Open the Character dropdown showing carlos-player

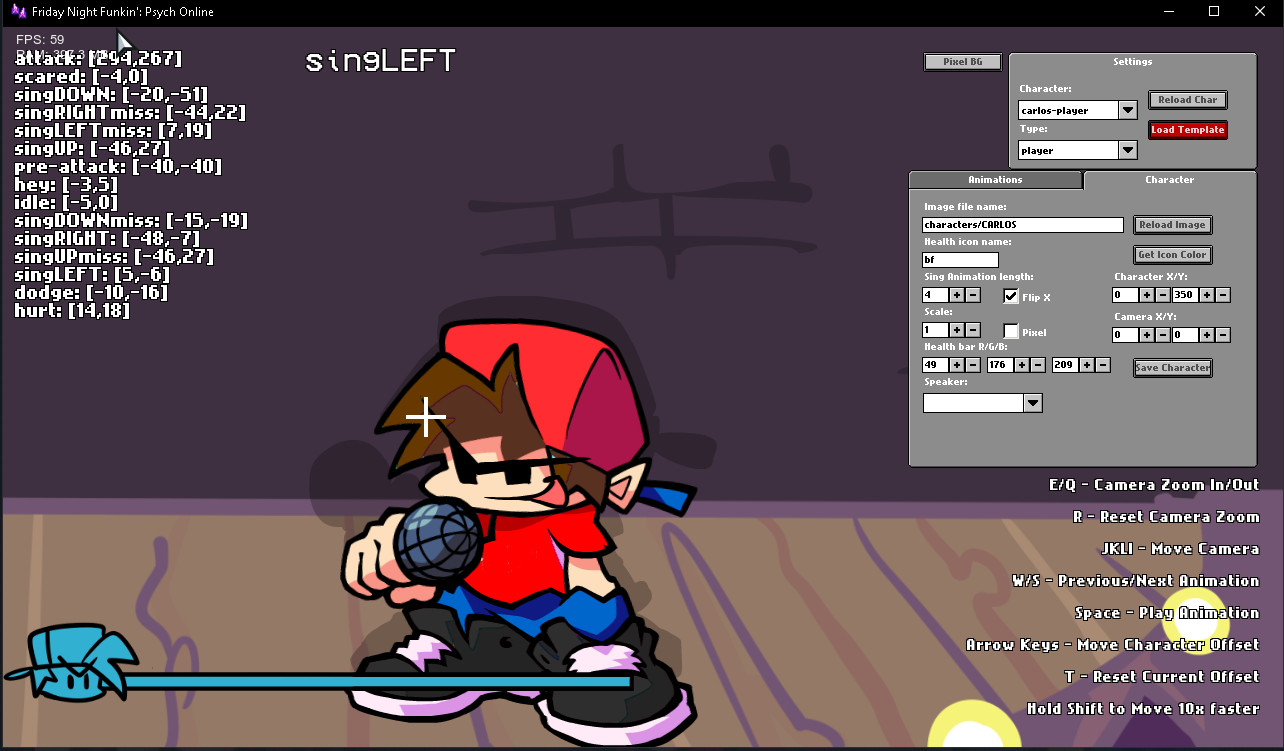tap(1128, 110)
